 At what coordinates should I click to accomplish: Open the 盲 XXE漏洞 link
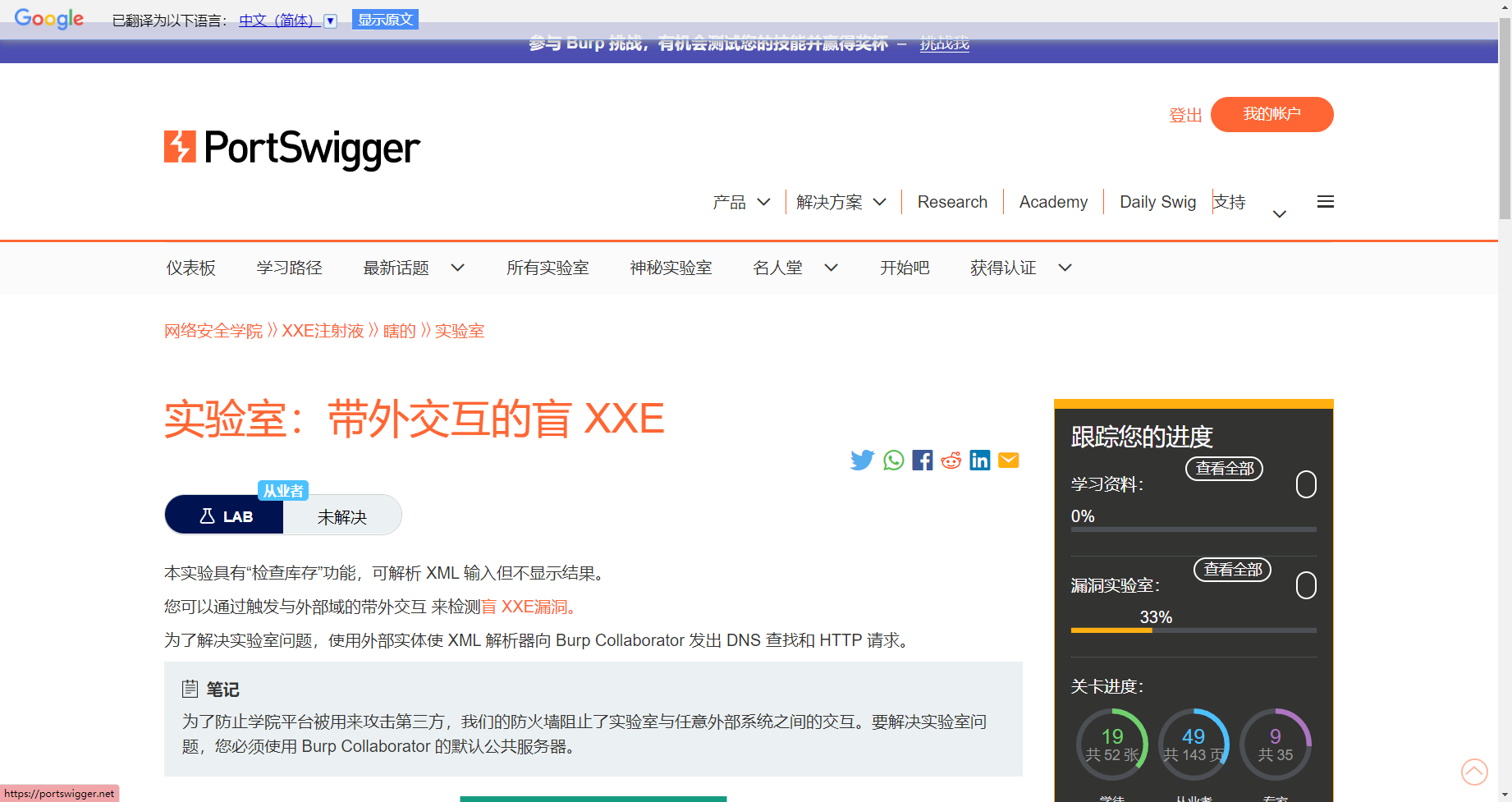coord(529,607)
